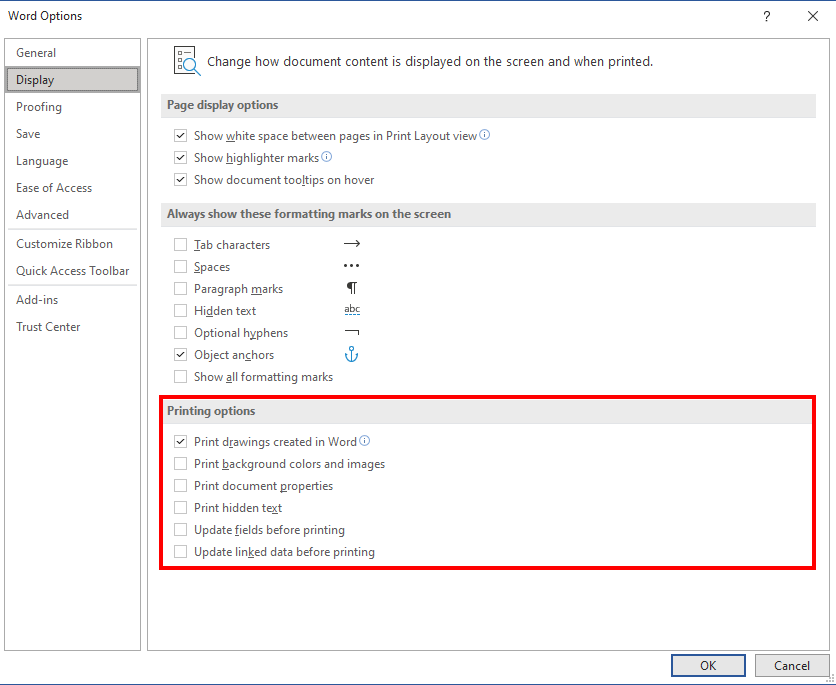Click the tab character arrow symbol
This screenshot has height=685, width=836.
(x=352, y=244)
